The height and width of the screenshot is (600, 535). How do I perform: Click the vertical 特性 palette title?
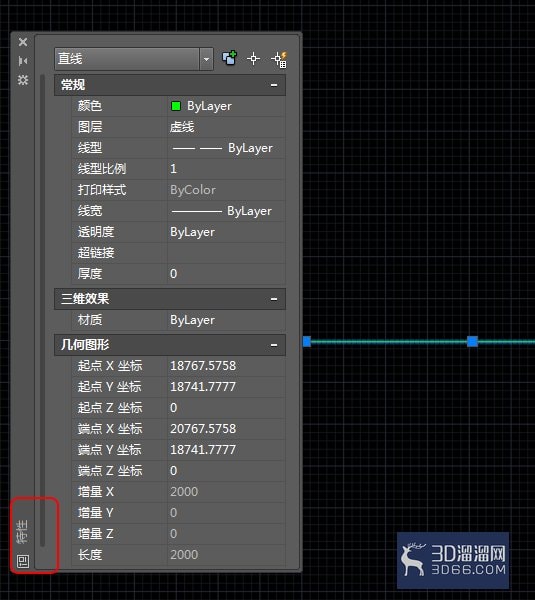pos(23,532)
